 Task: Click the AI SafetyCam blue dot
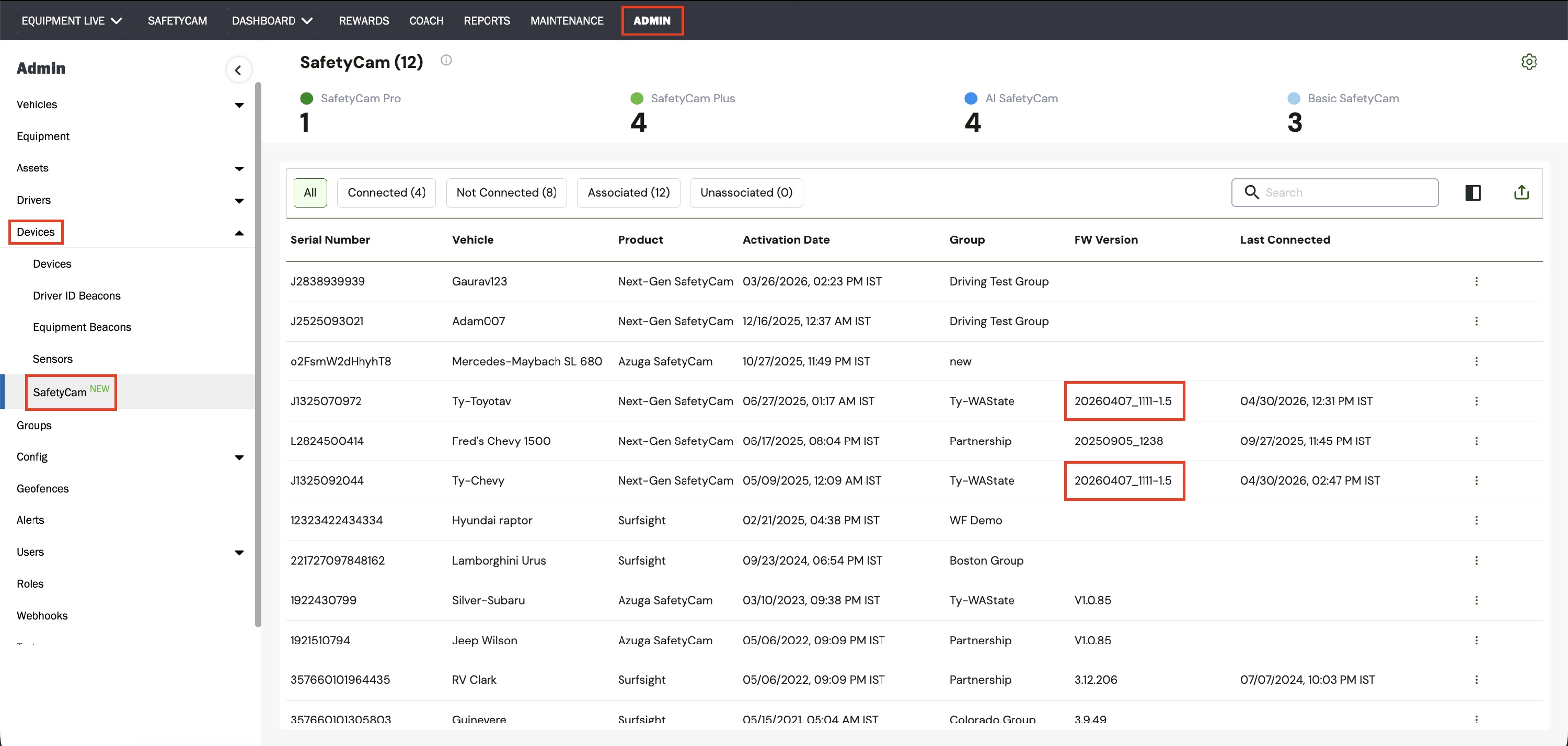pos(972,99)
